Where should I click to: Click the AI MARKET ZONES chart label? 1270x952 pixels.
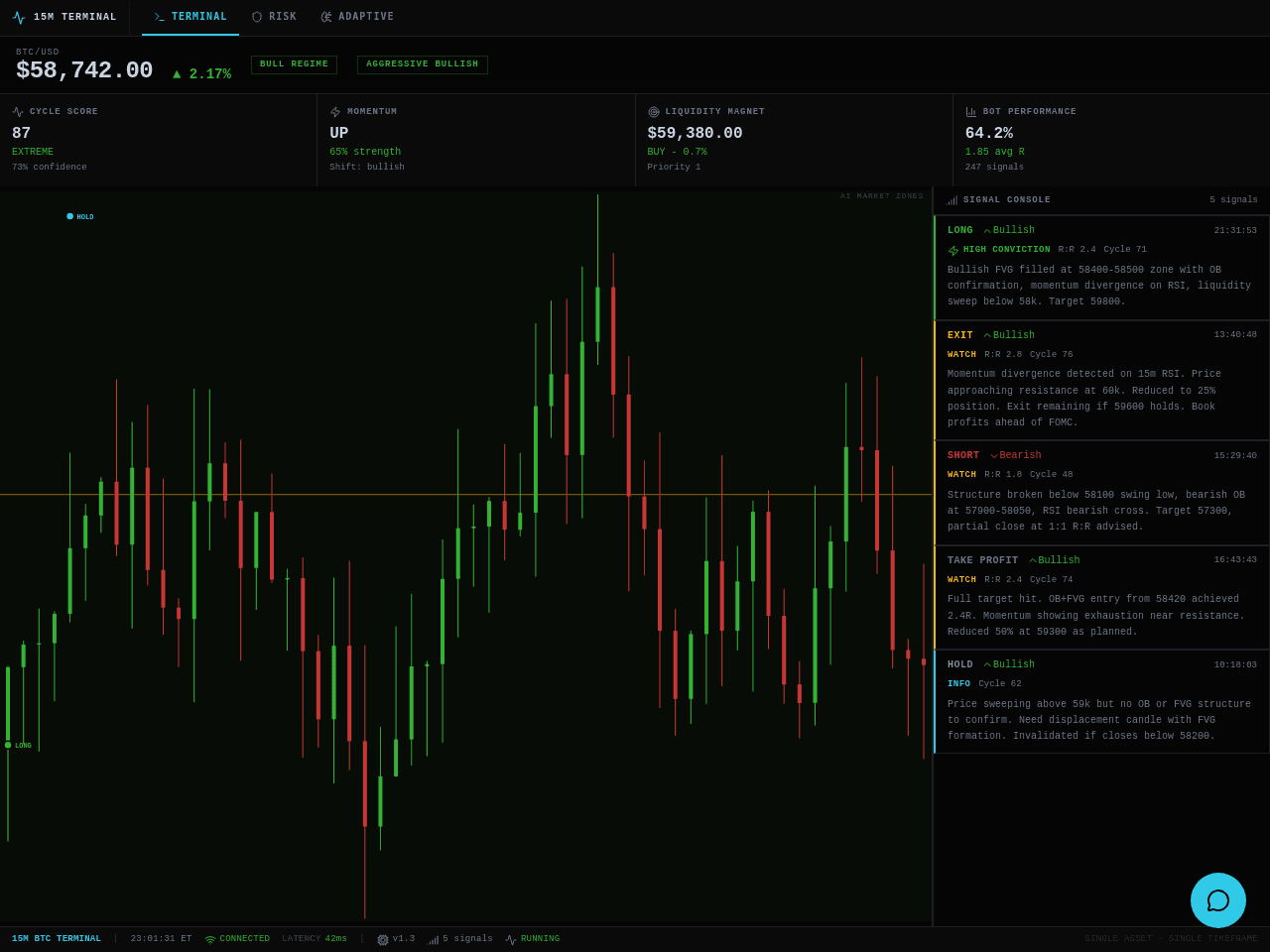(882, 196)
